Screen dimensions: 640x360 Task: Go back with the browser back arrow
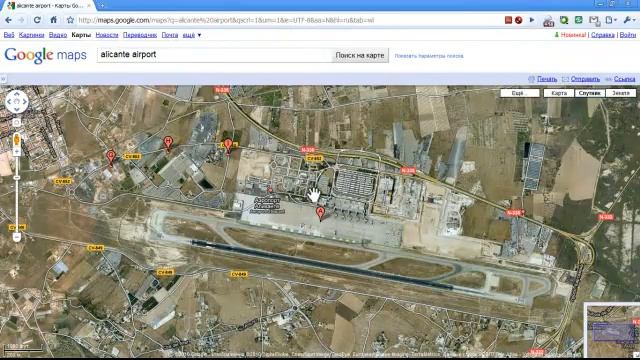click(8, 20)
